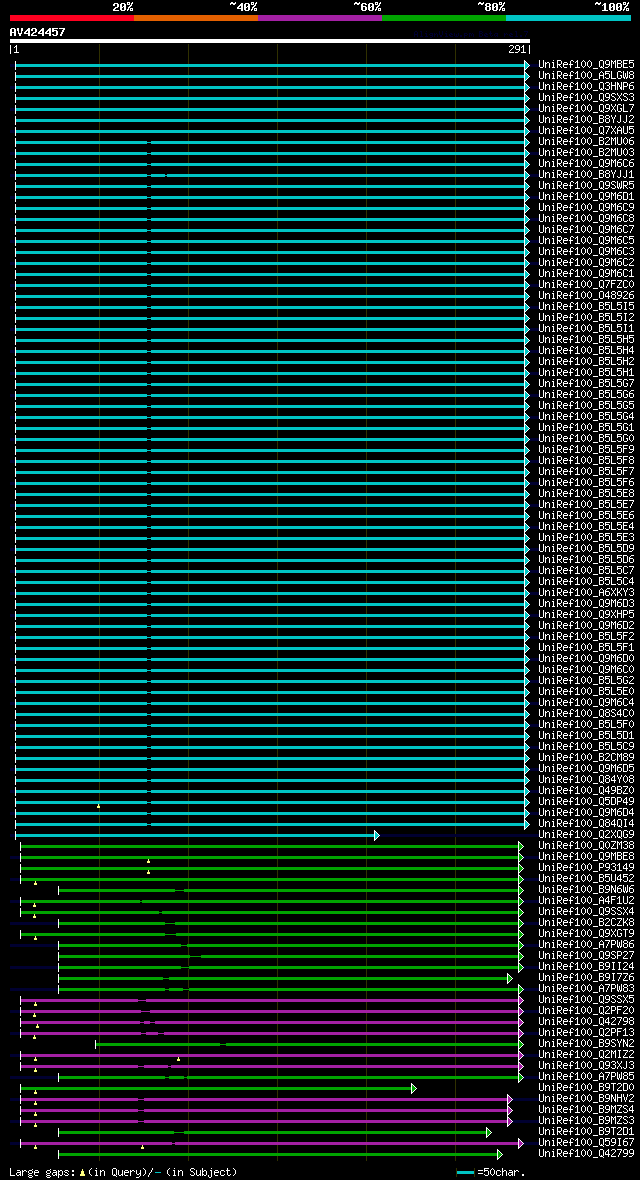Click the cyan ~100% legend segment

pyautogui.click(x=568, y=17)
